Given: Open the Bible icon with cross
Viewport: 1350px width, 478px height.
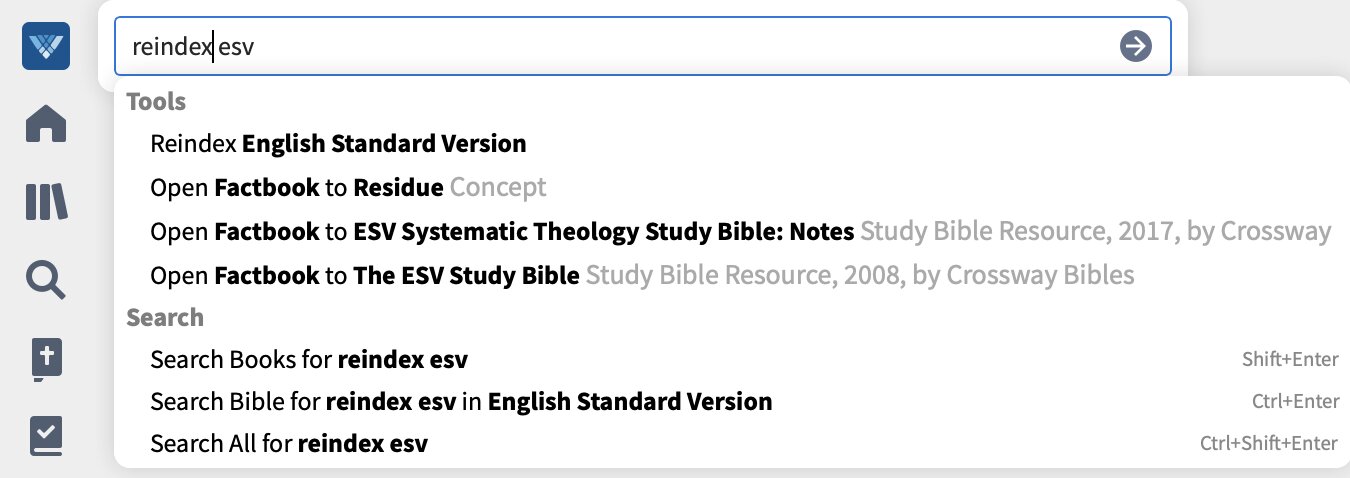Looking at the screenshot, I should tap(46, 360).
